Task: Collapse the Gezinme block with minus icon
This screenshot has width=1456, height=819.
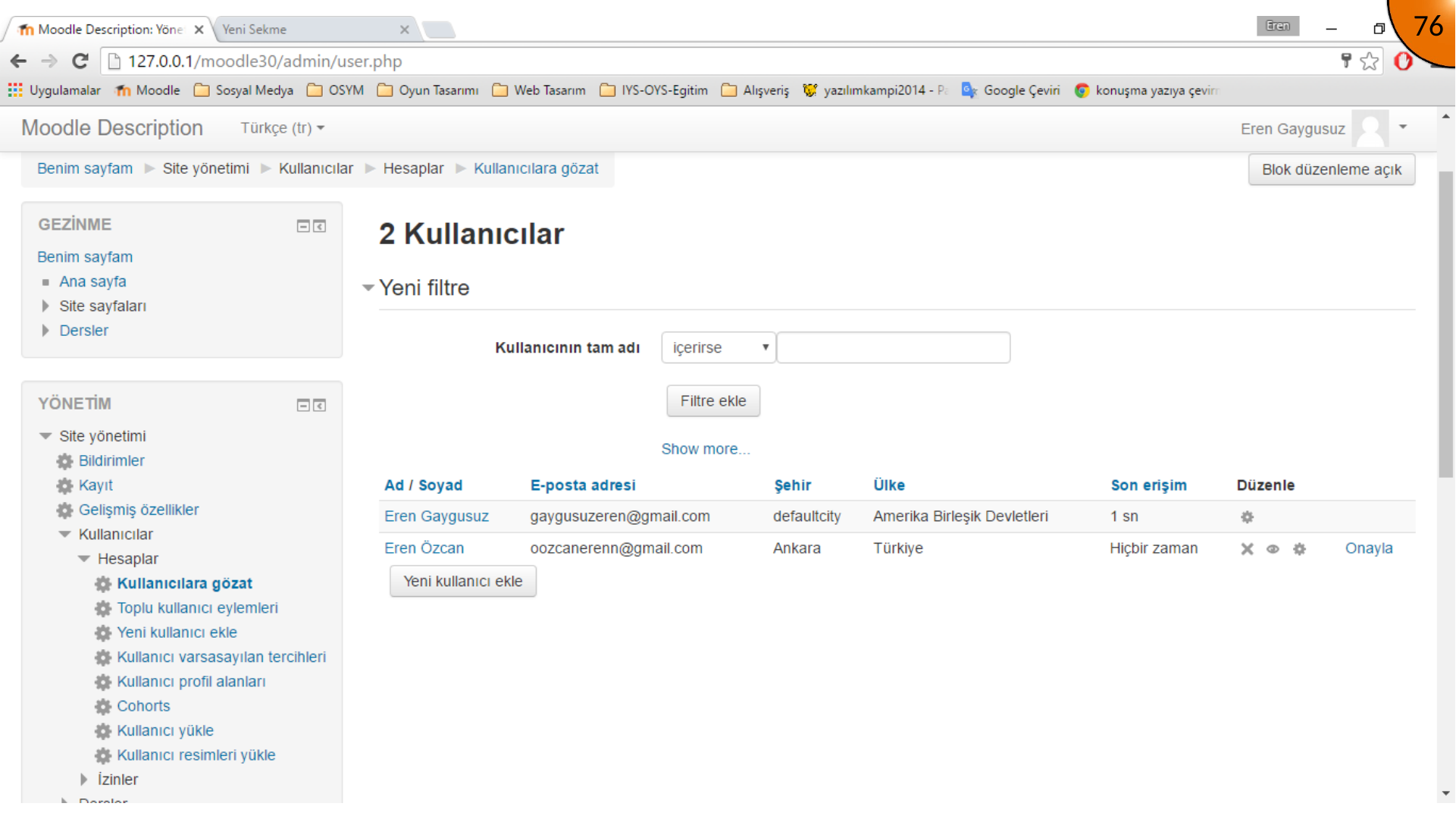Action: click(303, 226)
